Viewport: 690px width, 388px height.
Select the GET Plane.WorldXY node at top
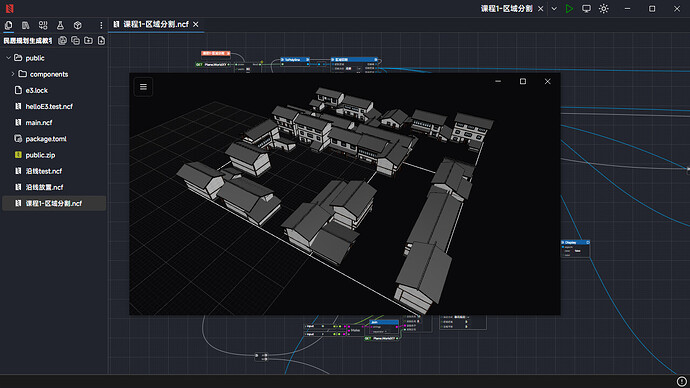pos(213,65)
